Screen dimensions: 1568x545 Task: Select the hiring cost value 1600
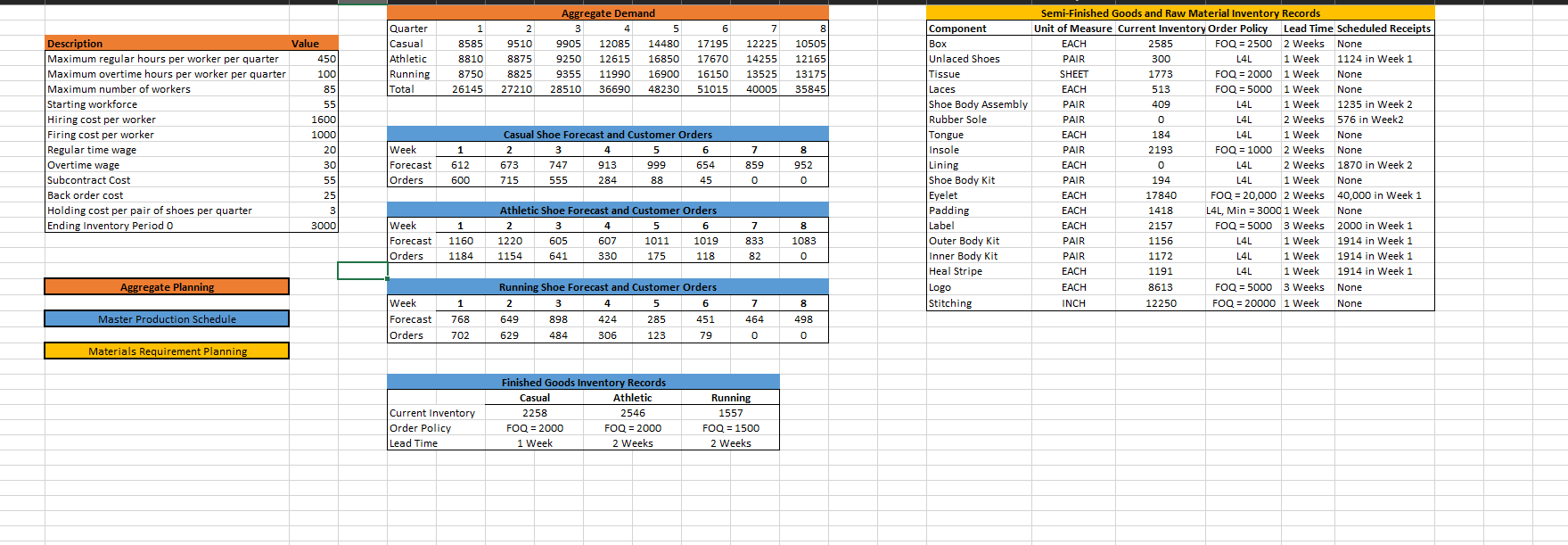tap(314, 120)
